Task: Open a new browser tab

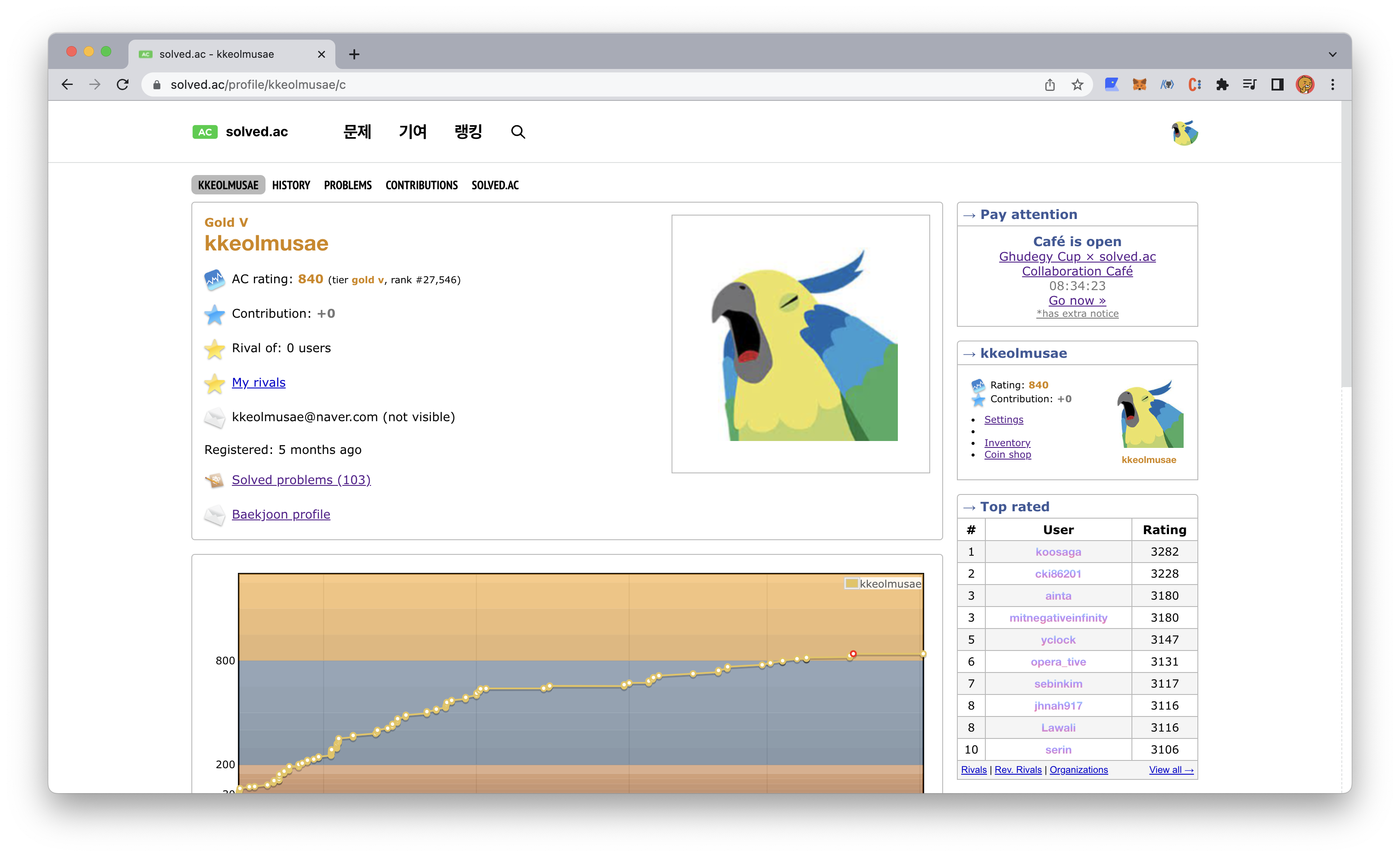Action: coord(354,55)
